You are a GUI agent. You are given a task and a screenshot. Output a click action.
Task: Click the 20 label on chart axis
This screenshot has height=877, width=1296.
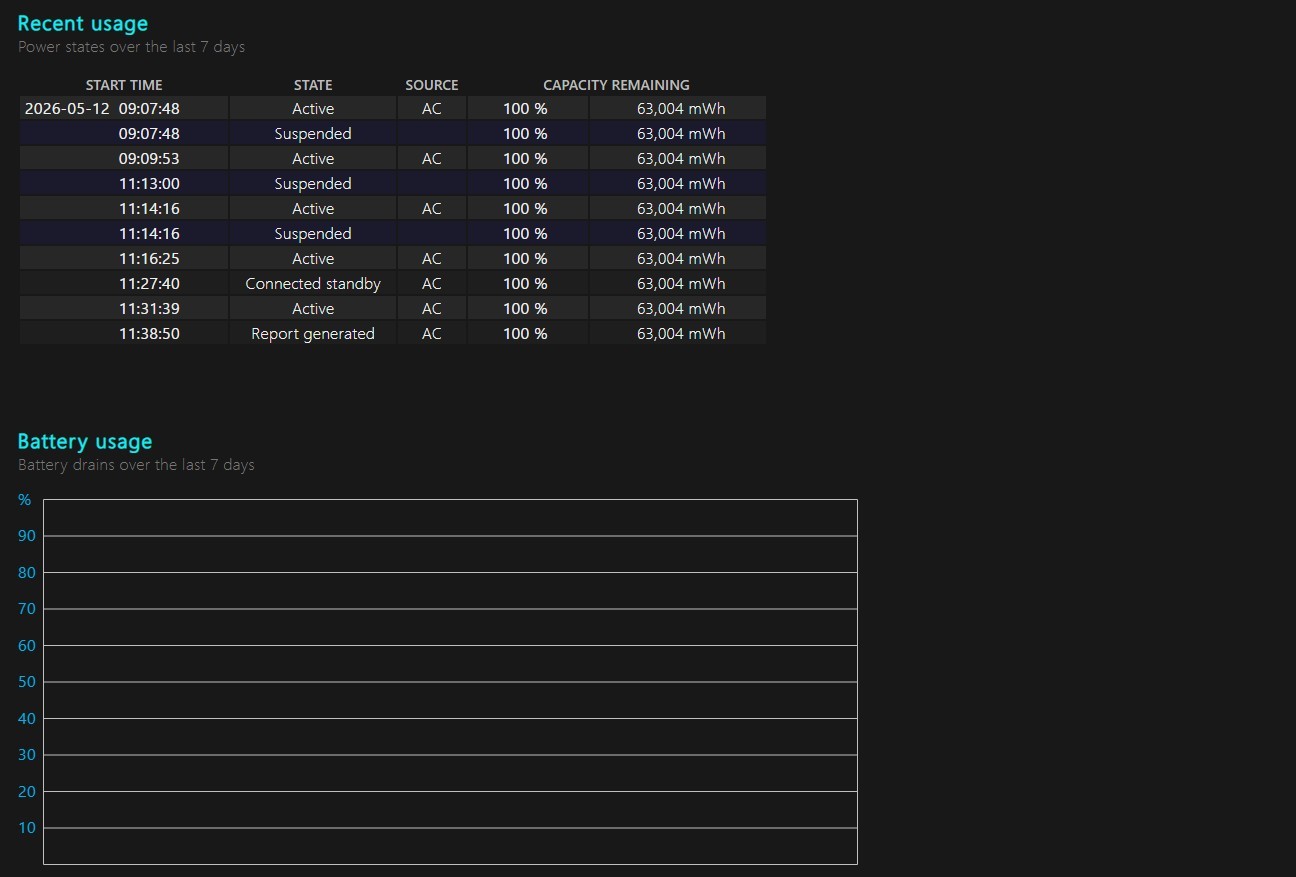27,792
